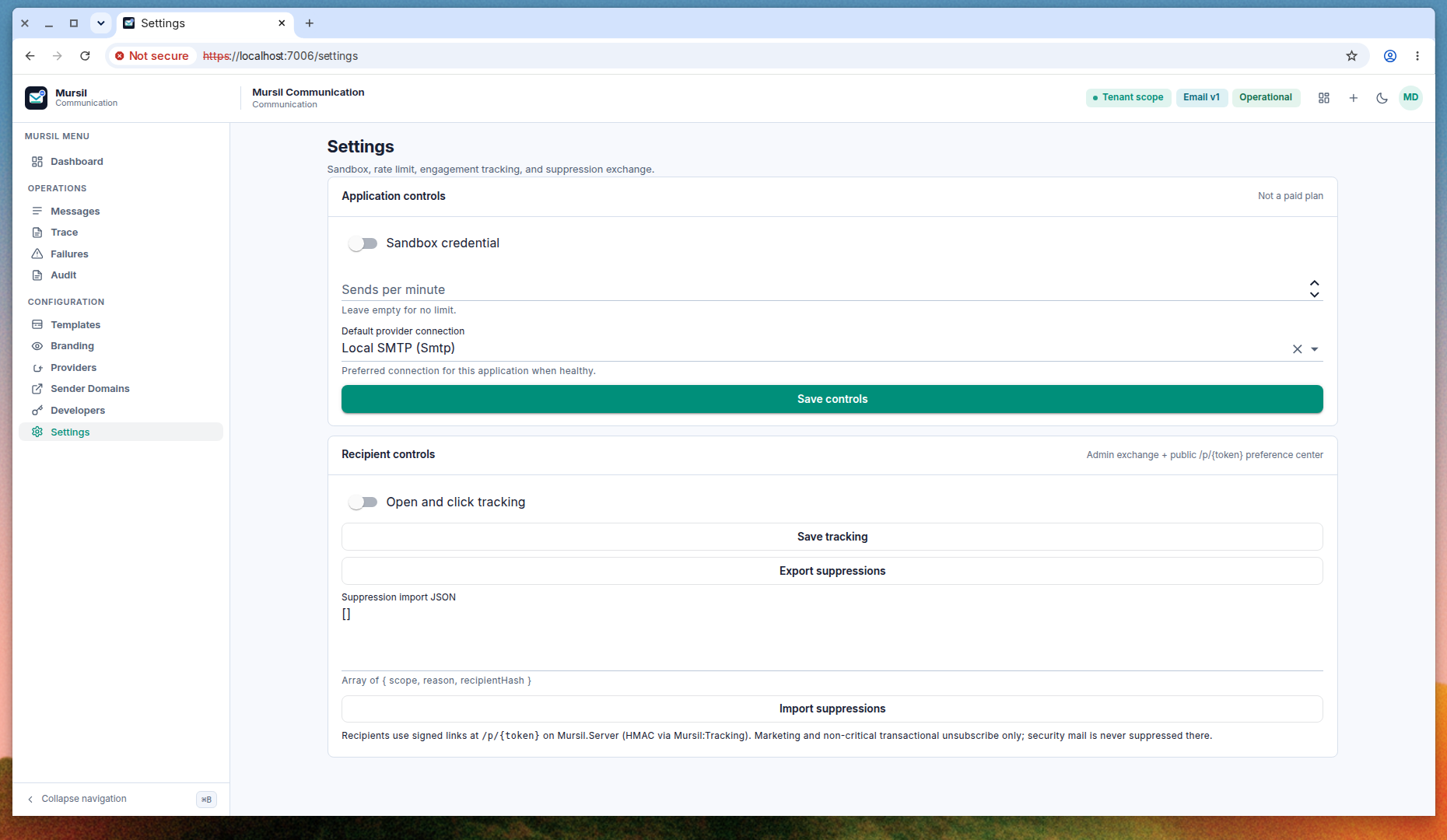Image resolution: width=1447 pixels, height=840 pixels.
Task: Click Import suppressions button
Action: pyautogui.click(x=832, y=709)
